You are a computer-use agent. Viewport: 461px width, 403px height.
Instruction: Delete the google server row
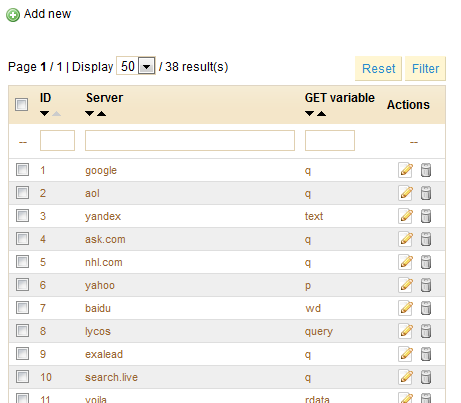click(x=426, y=170)
